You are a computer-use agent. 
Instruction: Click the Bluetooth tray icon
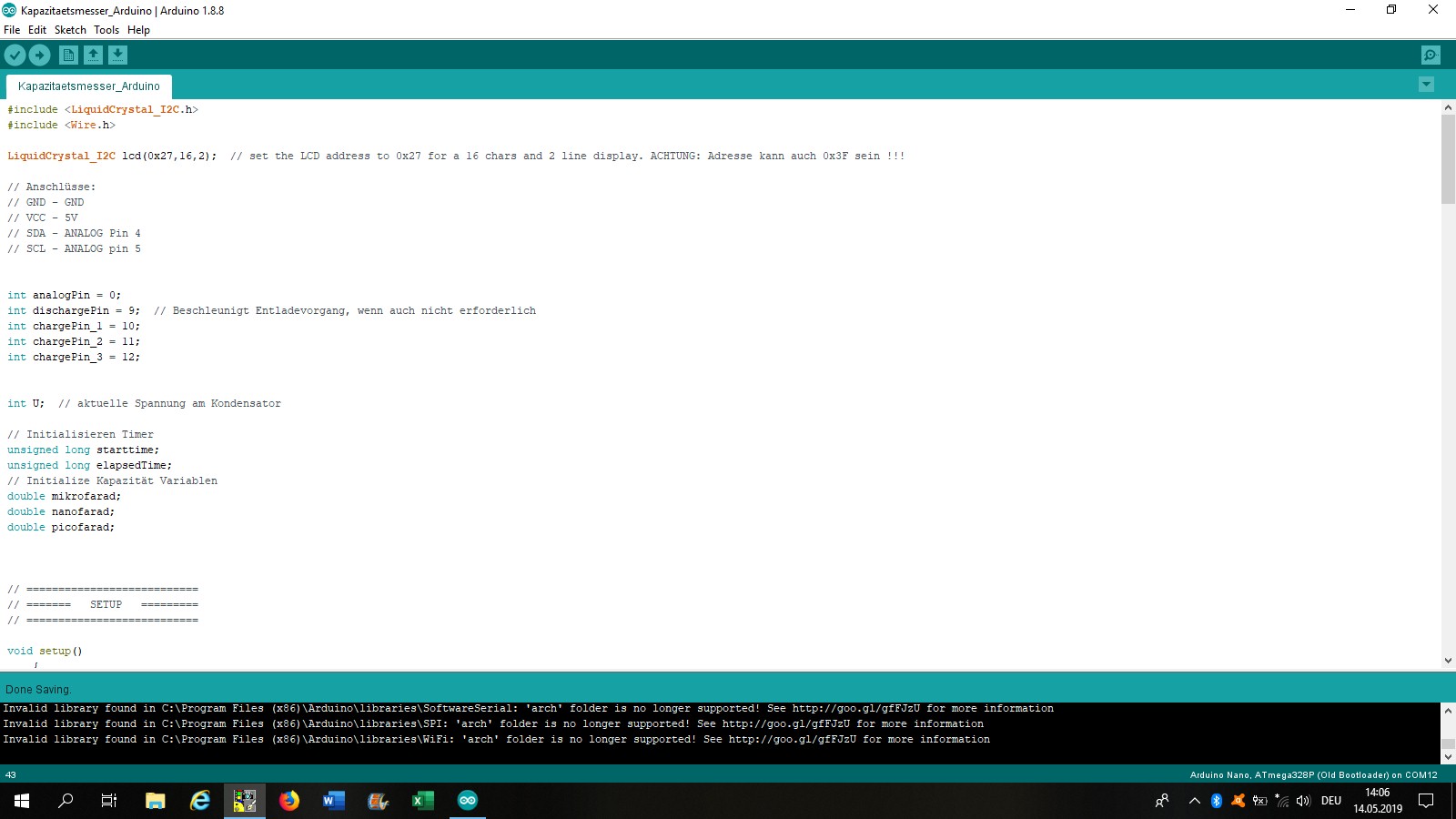[1217, 801]
